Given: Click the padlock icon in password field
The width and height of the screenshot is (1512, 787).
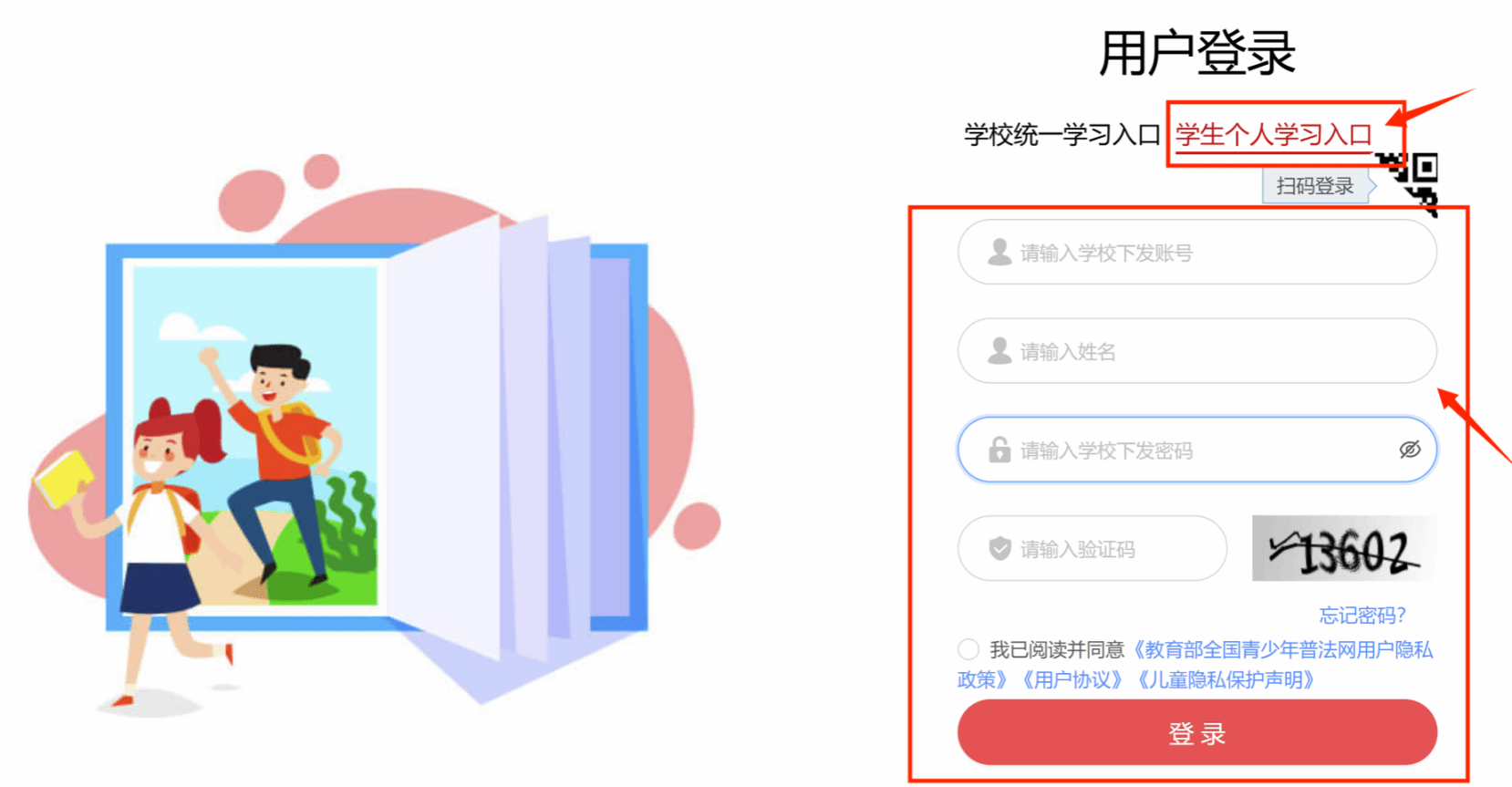Looking at the screenshot, I should tap(1000, 450).
